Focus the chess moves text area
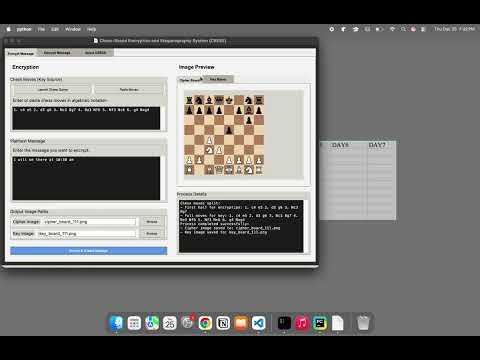 click(86, 118)
